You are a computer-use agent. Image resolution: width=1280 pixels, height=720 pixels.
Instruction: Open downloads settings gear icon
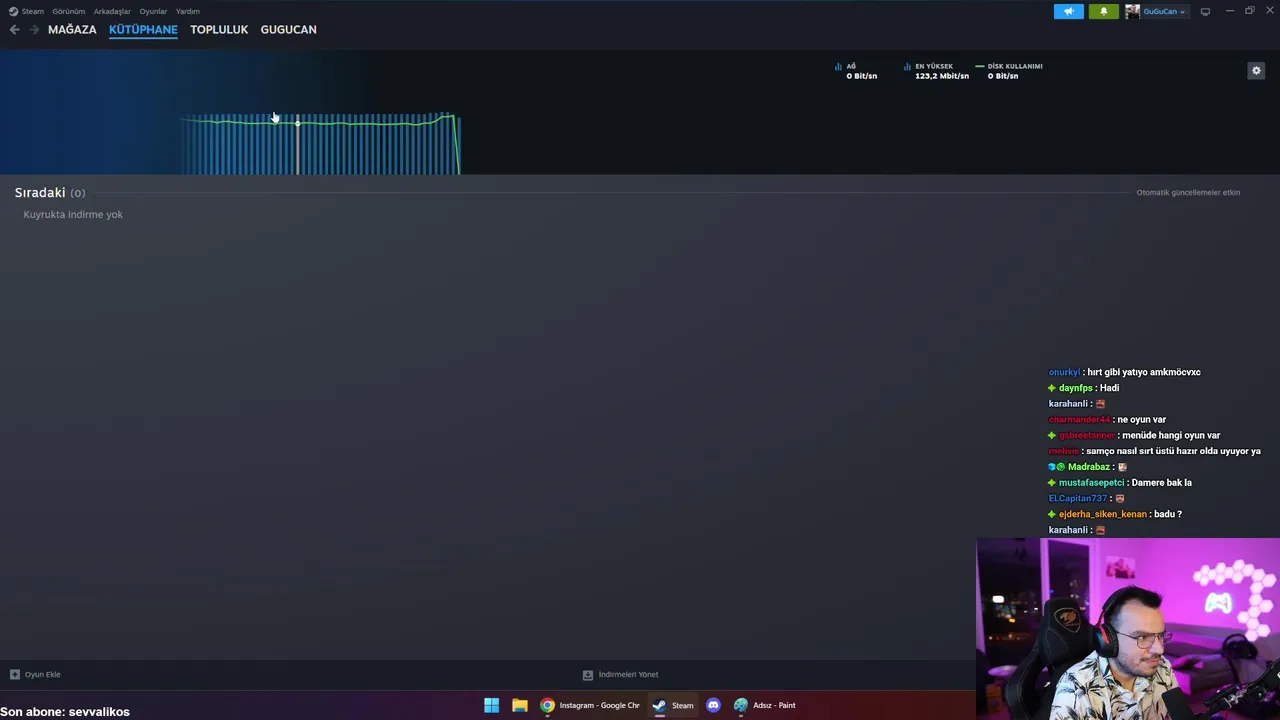point(1256,70)
